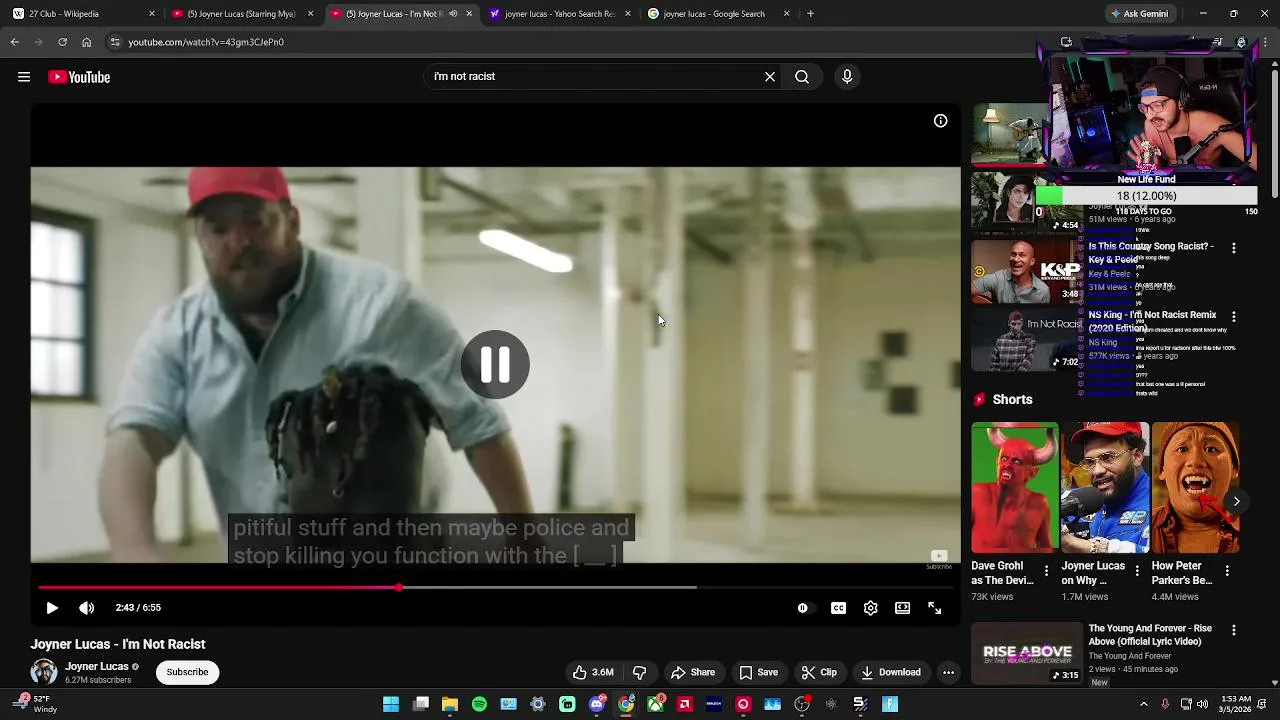Click the address bar URL
The image size is (1280, 720).
pyautogui.click(x=206, y=42)
